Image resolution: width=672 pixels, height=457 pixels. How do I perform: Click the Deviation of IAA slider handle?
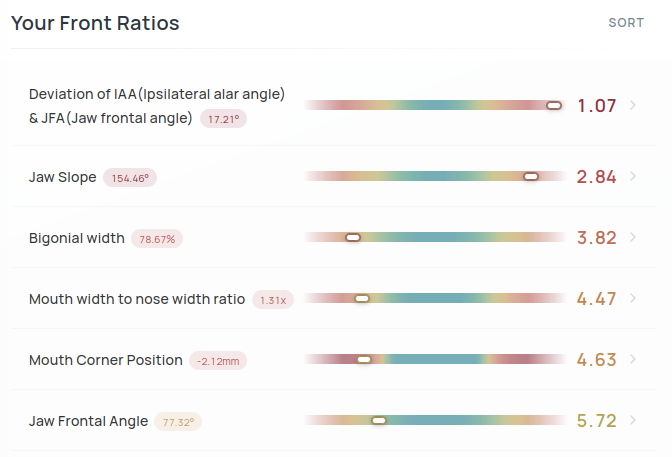[554, 105]
